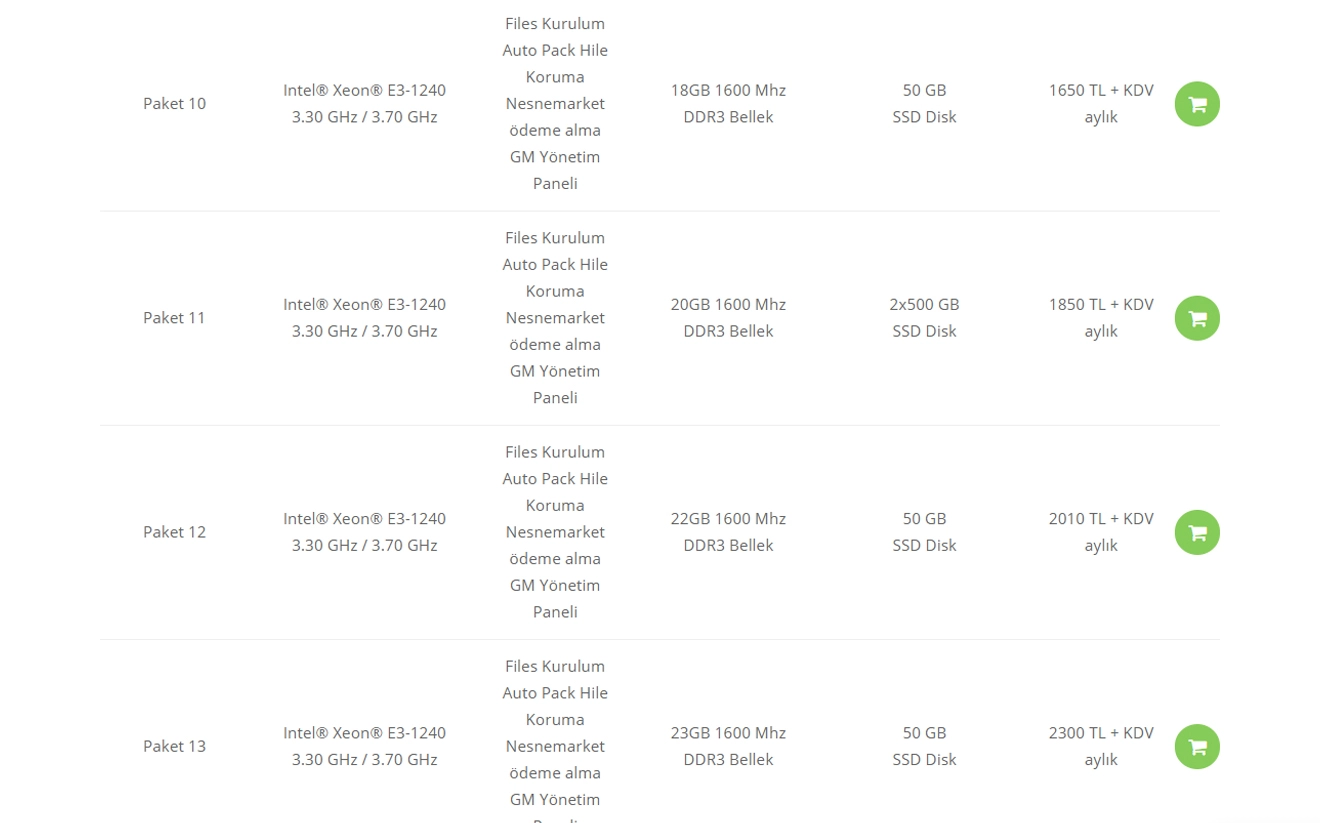Select the 23GB 1600 Mhz memory spec
Image resolution: width=1320 pixels, height=823 pixels.
tap(728, 745)
